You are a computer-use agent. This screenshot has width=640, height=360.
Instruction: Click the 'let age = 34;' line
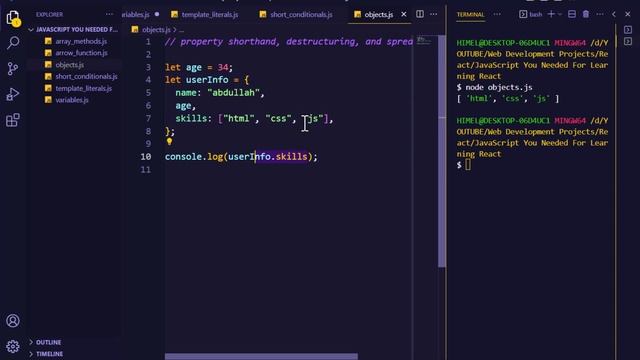point(199,67)
